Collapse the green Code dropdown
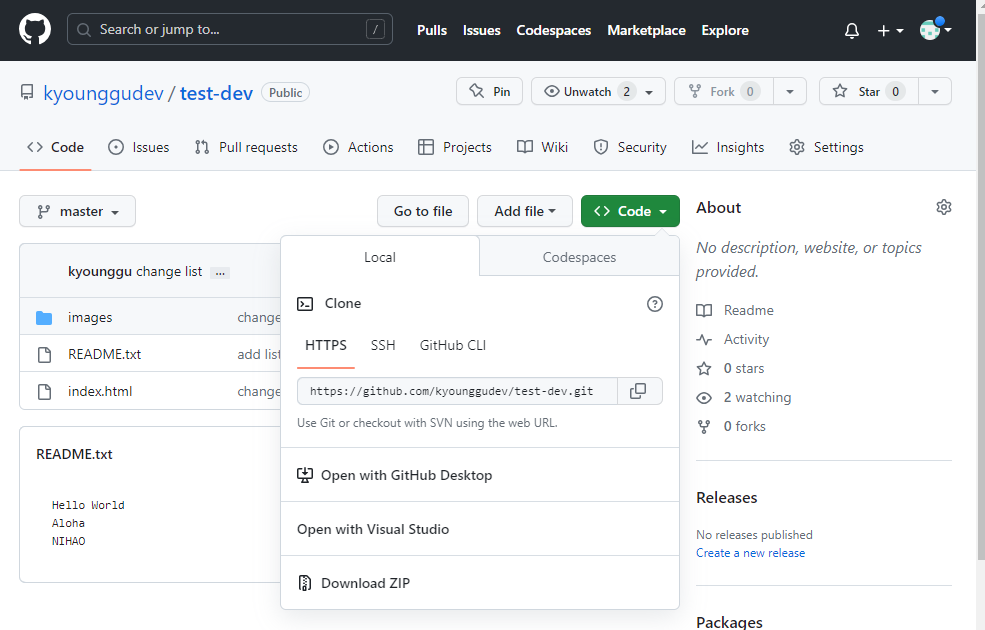The height and width of the screenshot is (630, 985). point(630,212)
